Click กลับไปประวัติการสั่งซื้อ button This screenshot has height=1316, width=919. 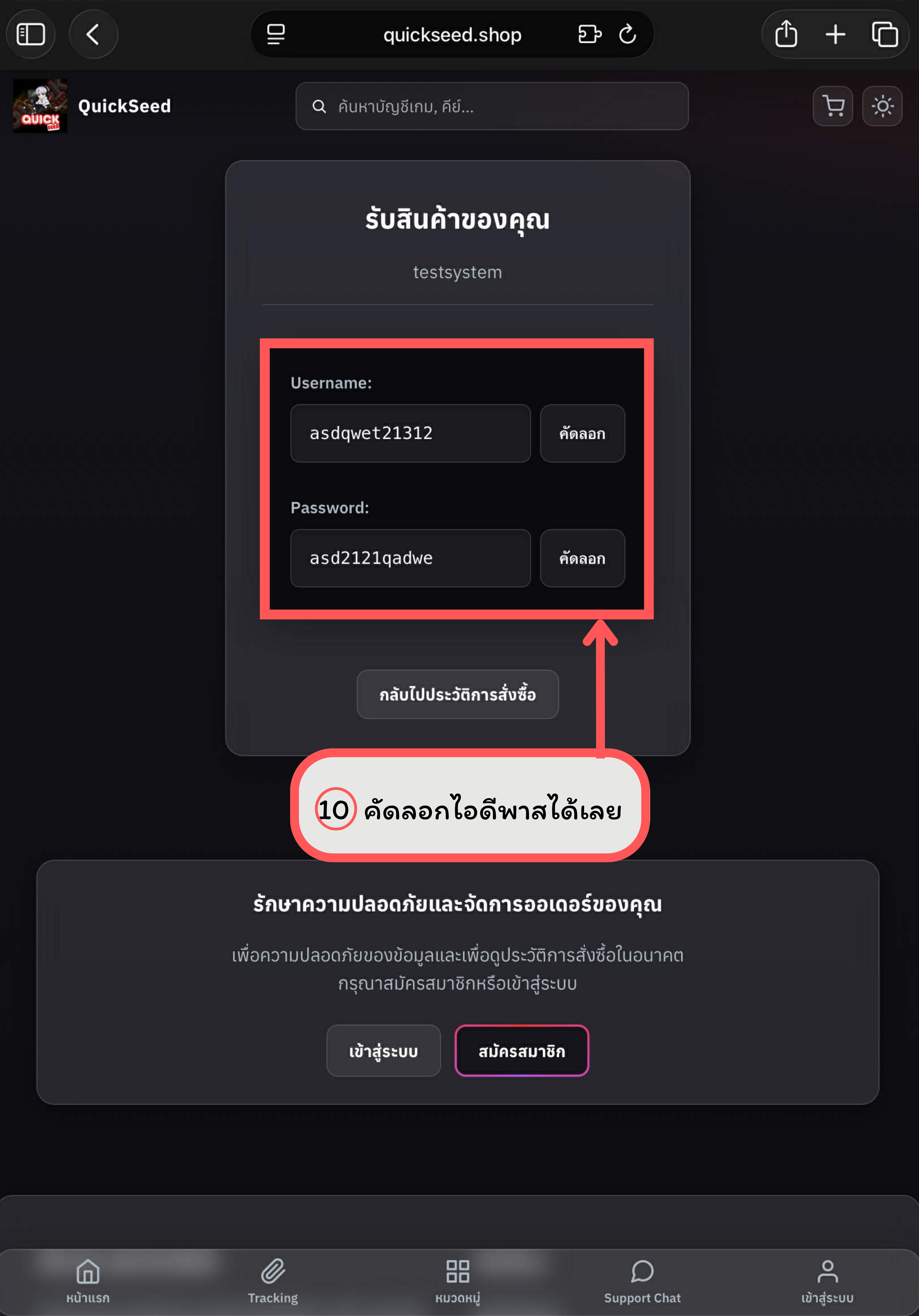click(458, 694)
